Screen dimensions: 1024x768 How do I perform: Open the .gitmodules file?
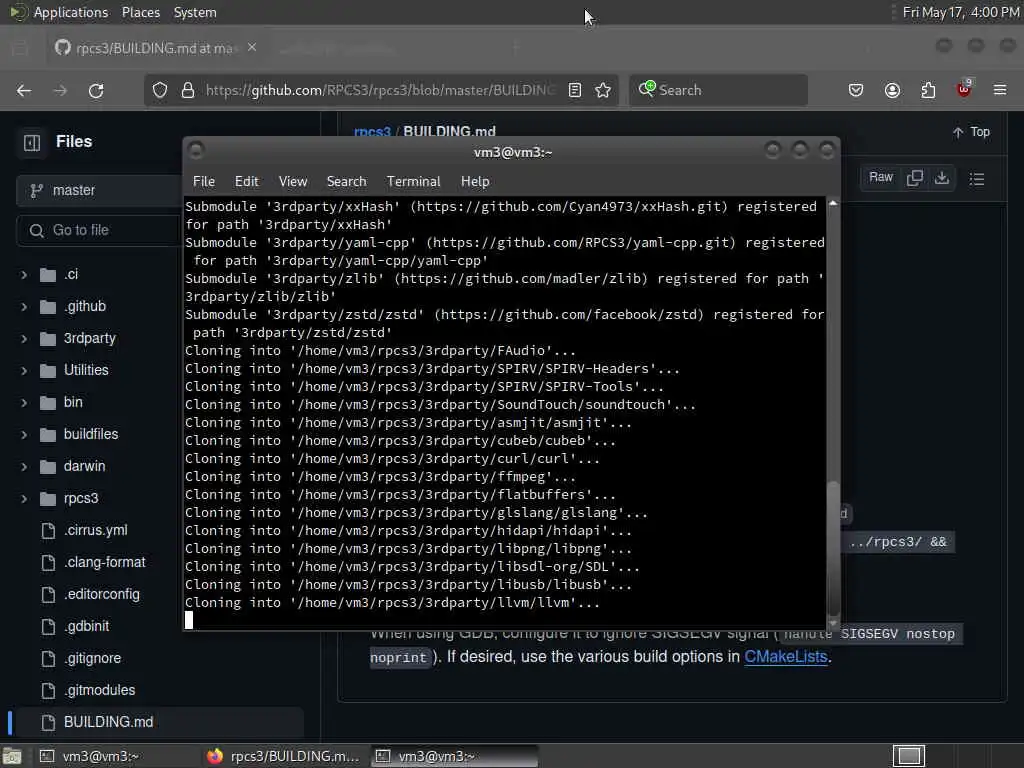[99, 690]
